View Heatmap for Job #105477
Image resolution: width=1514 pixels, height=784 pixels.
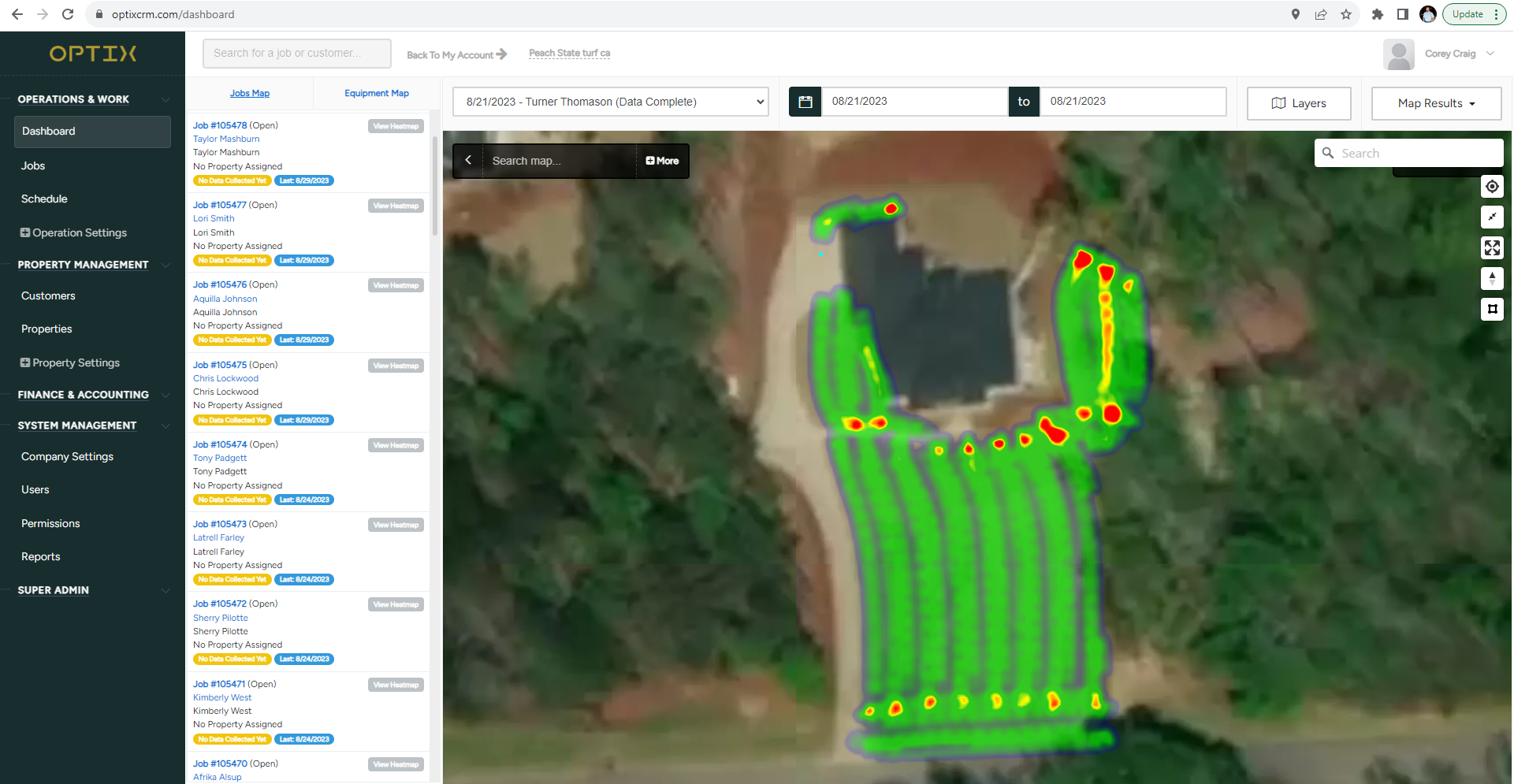coord(396,206)
